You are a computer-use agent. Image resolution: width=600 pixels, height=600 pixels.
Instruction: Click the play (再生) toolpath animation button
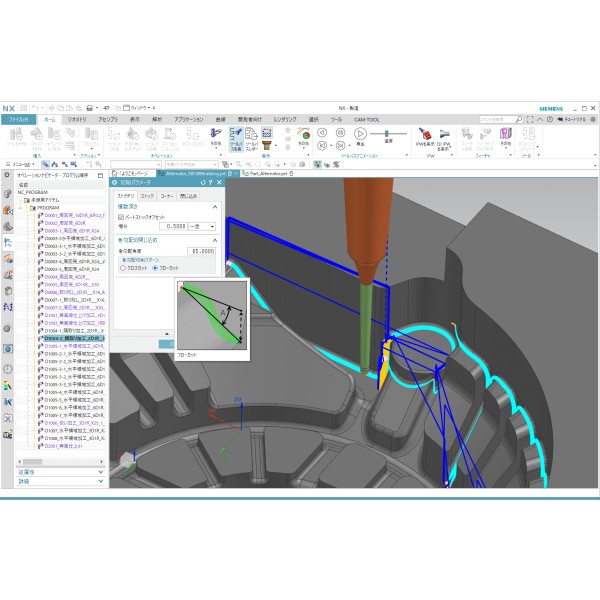click(360, 134)
